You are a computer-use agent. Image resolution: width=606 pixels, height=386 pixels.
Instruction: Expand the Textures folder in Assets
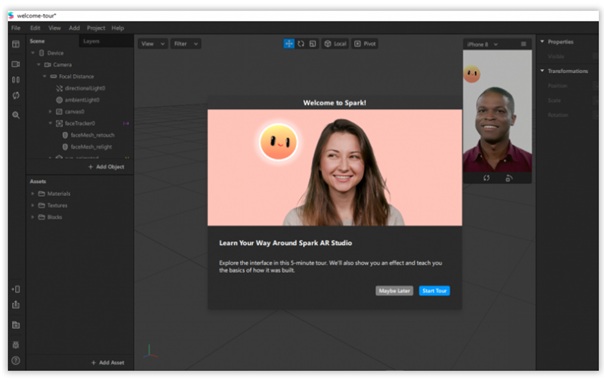click(x=32, y=206)
